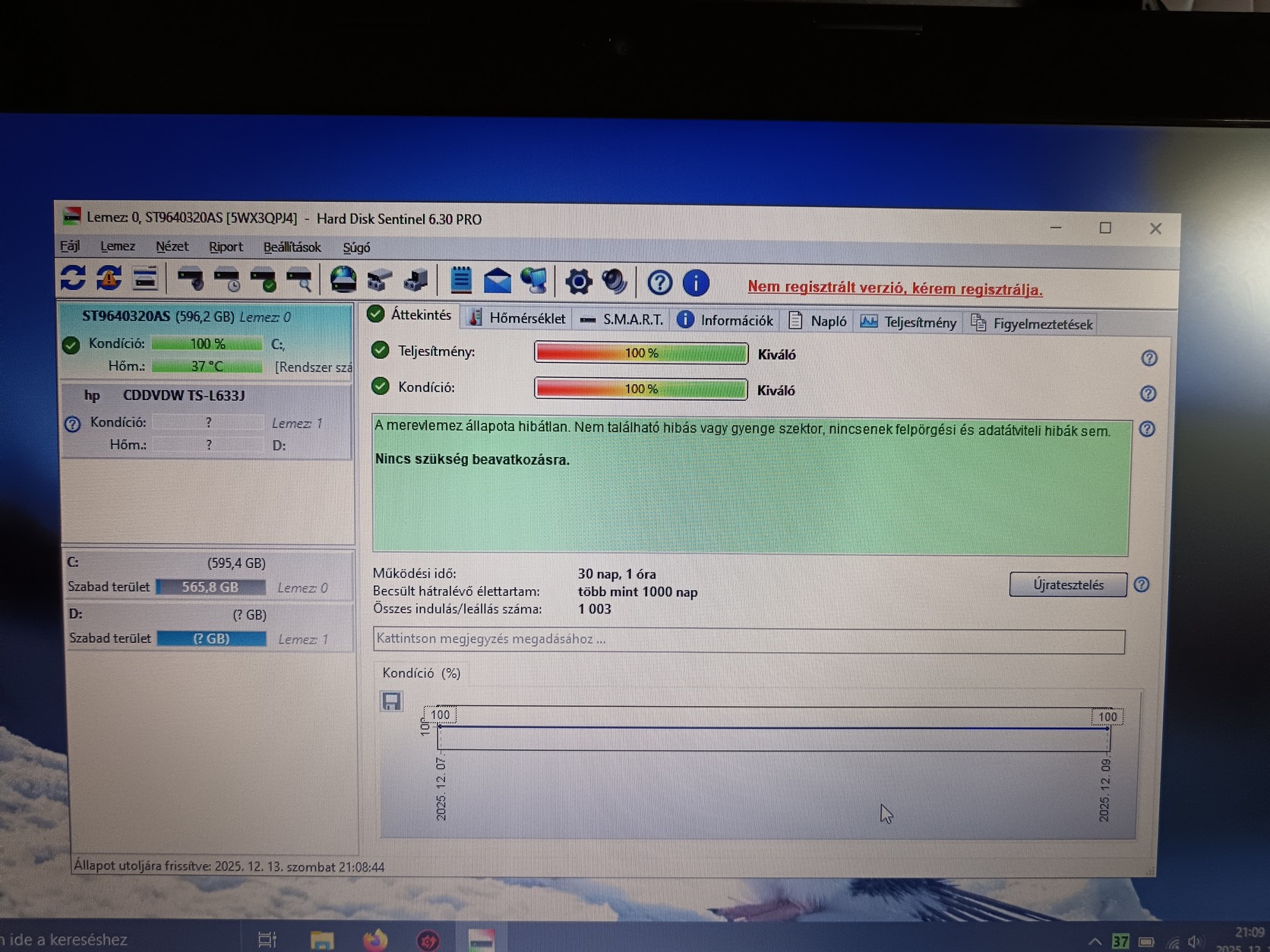Click the blue envelope send report icon
This screenshot has height=952, width=1270.
pos(497,281)
